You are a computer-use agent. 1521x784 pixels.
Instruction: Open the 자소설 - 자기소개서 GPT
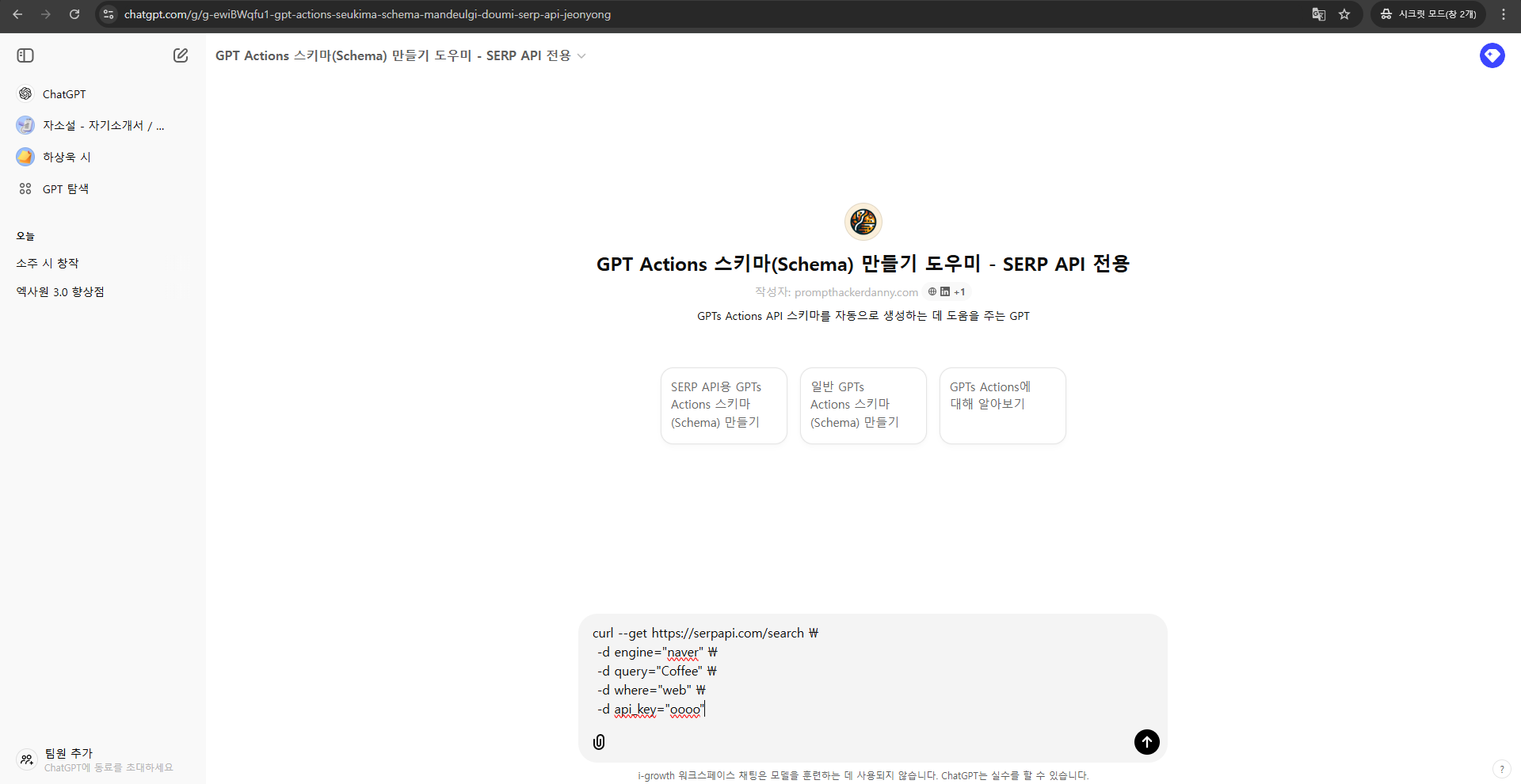pyautogui.click(x=102, y=126)
